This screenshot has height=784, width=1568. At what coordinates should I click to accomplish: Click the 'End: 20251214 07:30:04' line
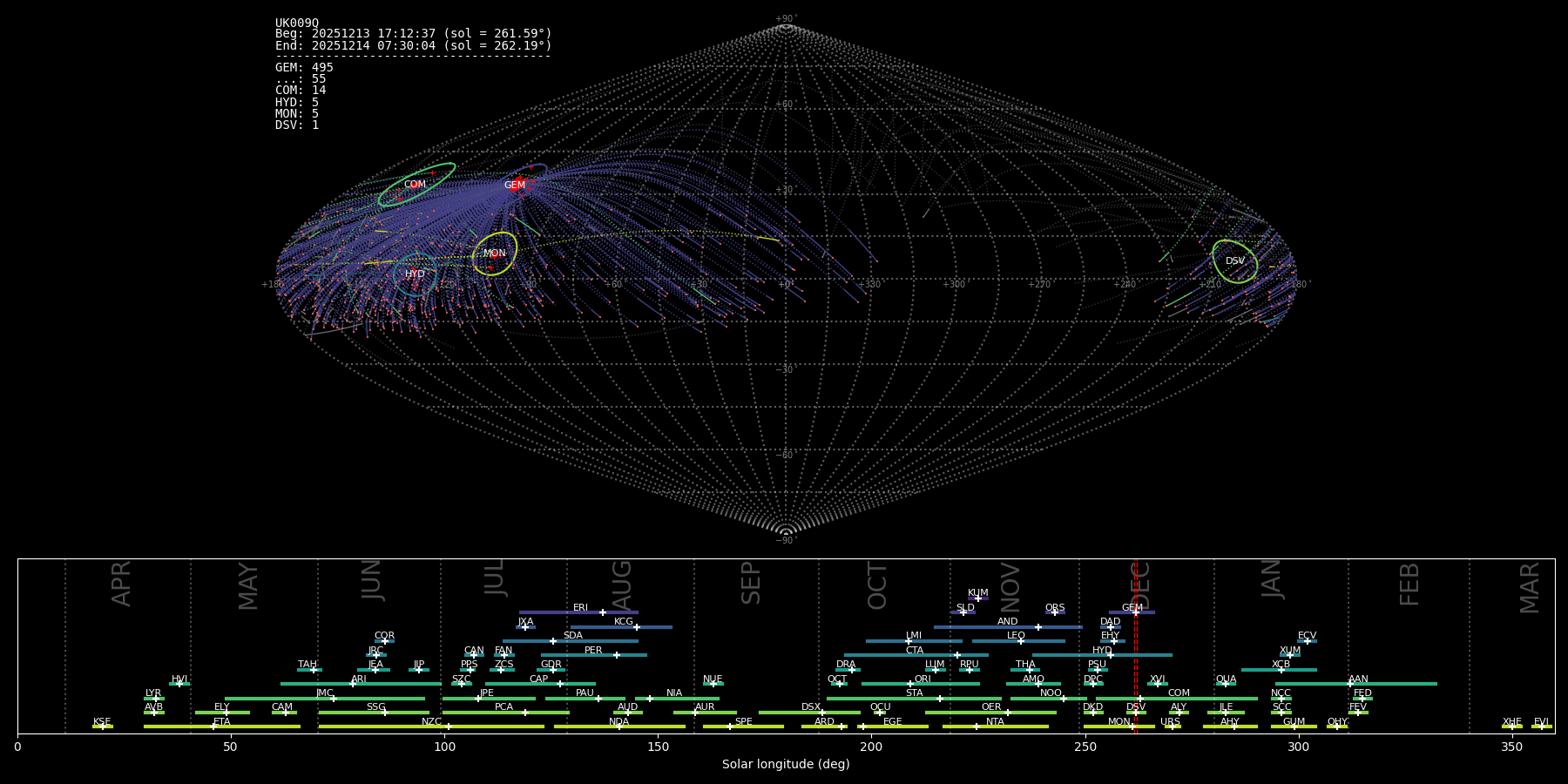coord(414,45)
